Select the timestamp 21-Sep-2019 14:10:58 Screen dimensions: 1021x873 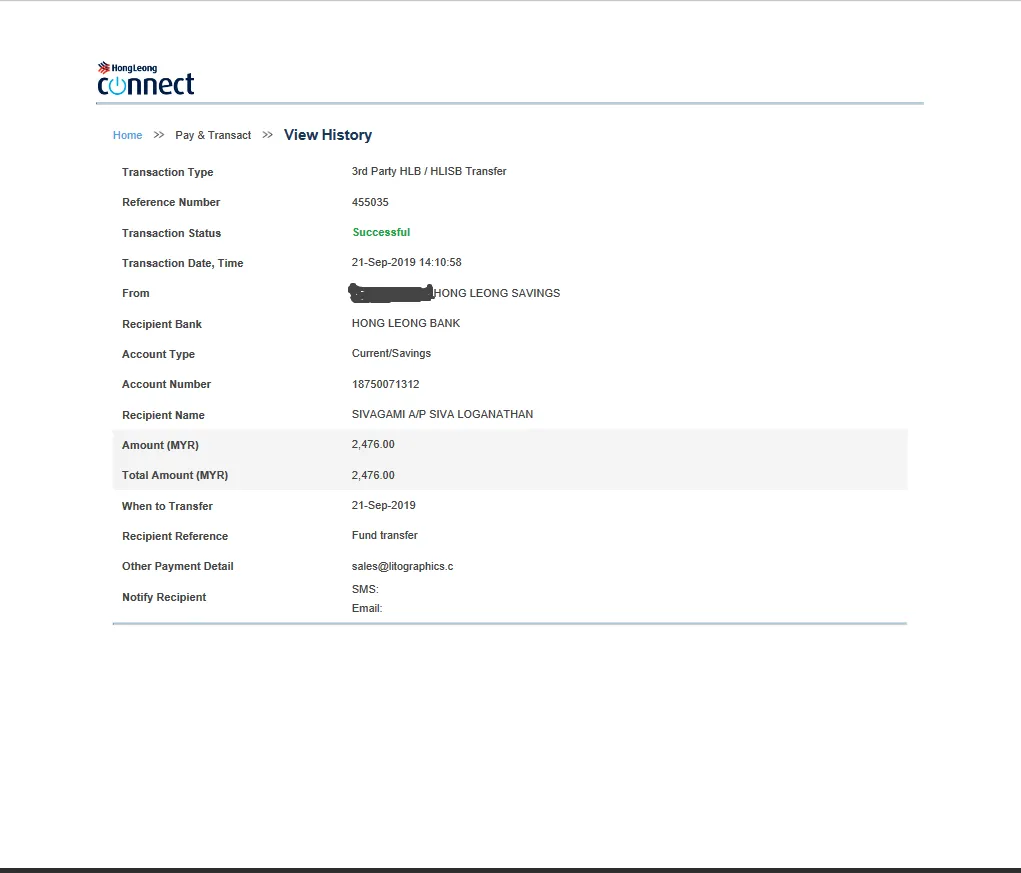coord(406,262)
